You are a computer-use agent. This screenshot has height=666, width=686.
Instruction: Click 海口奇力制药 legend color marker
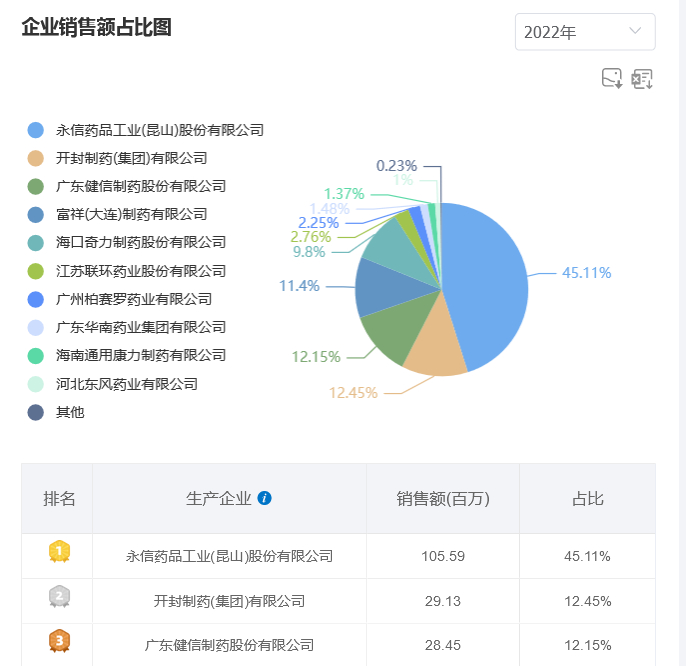pyautogui.click(x=37, y=242)
